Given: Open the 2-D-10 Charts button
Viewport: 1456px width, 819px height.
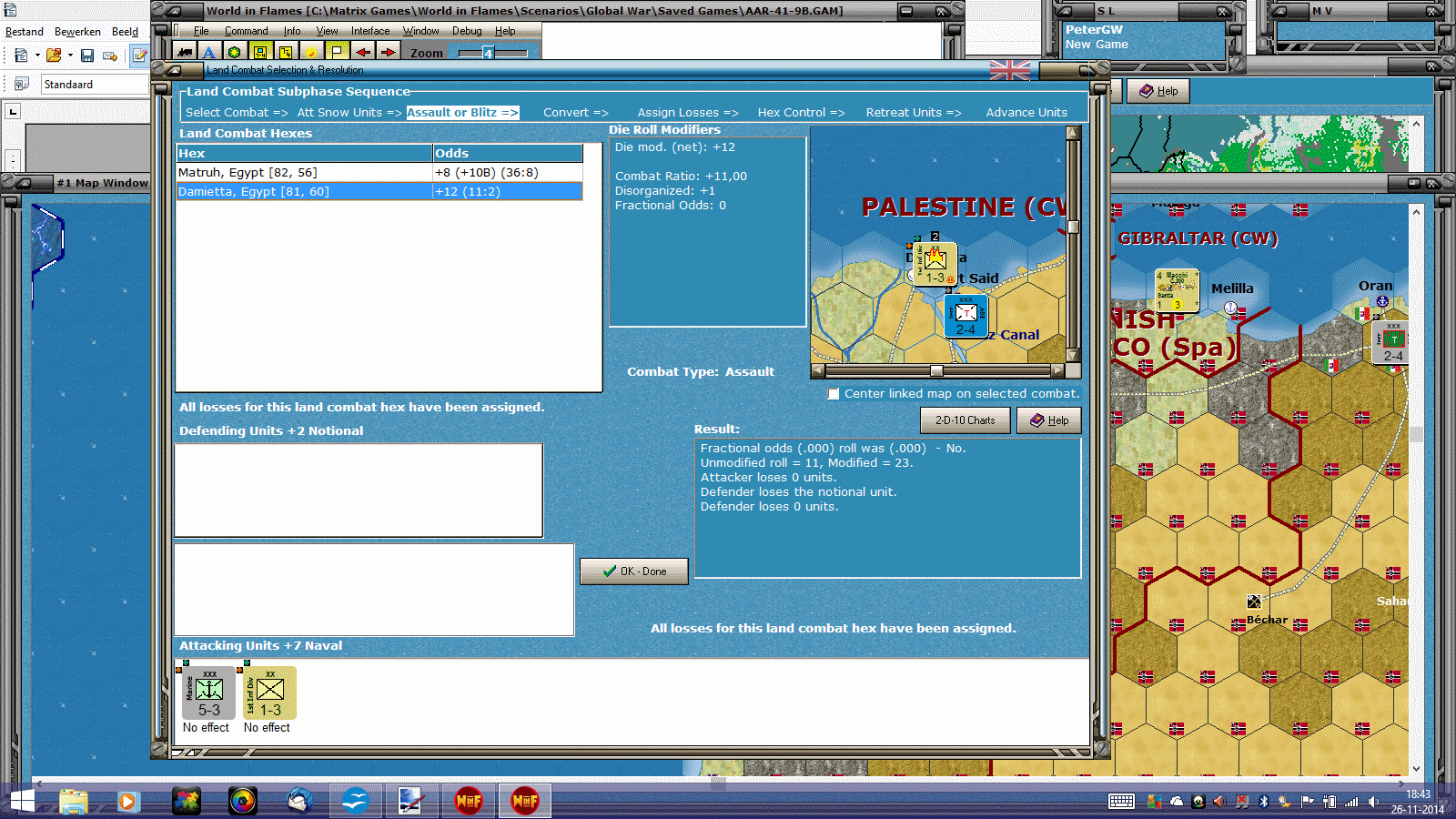Looking at the screenshot, I should pyautogui.click(x=966, y=420).
